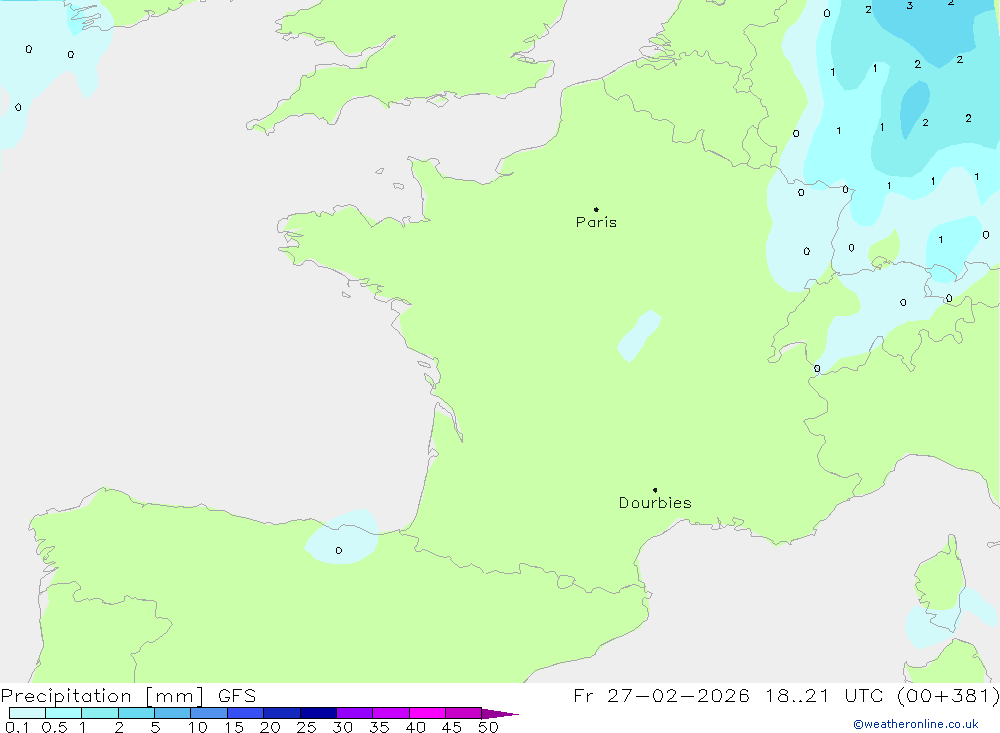Click the legend scale label '30'

(343, 727)
